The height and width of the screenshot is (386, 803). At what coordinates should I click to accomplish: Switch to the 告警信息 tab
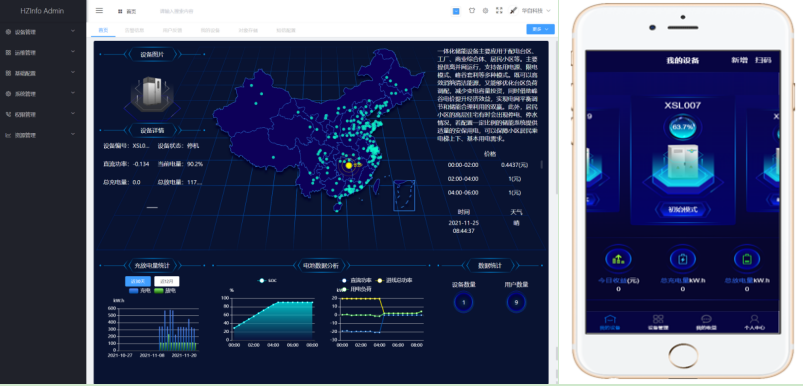coord(135,30)
